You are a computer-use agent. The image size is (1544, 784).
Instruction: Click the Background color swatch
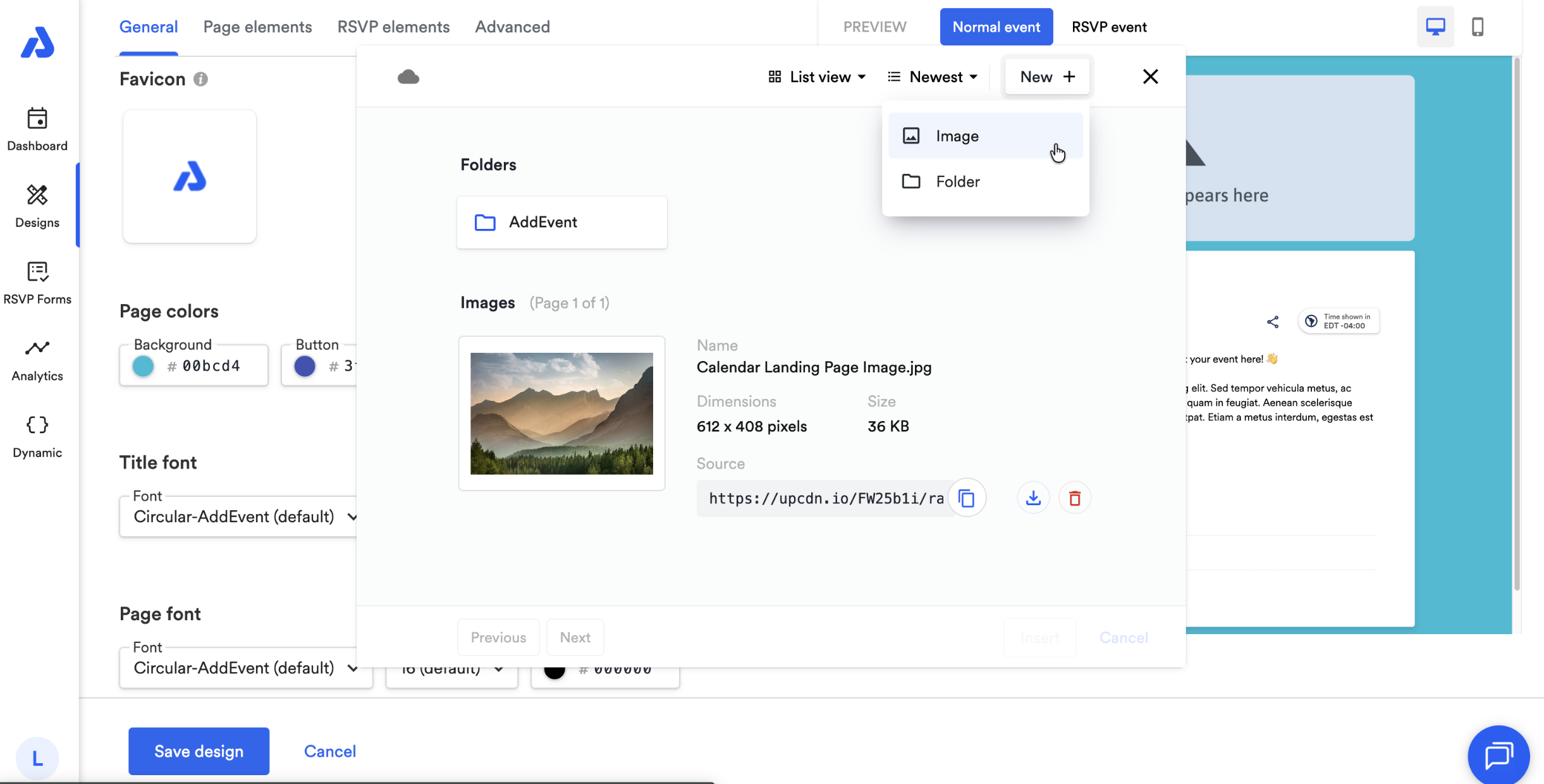coord(144,366)
